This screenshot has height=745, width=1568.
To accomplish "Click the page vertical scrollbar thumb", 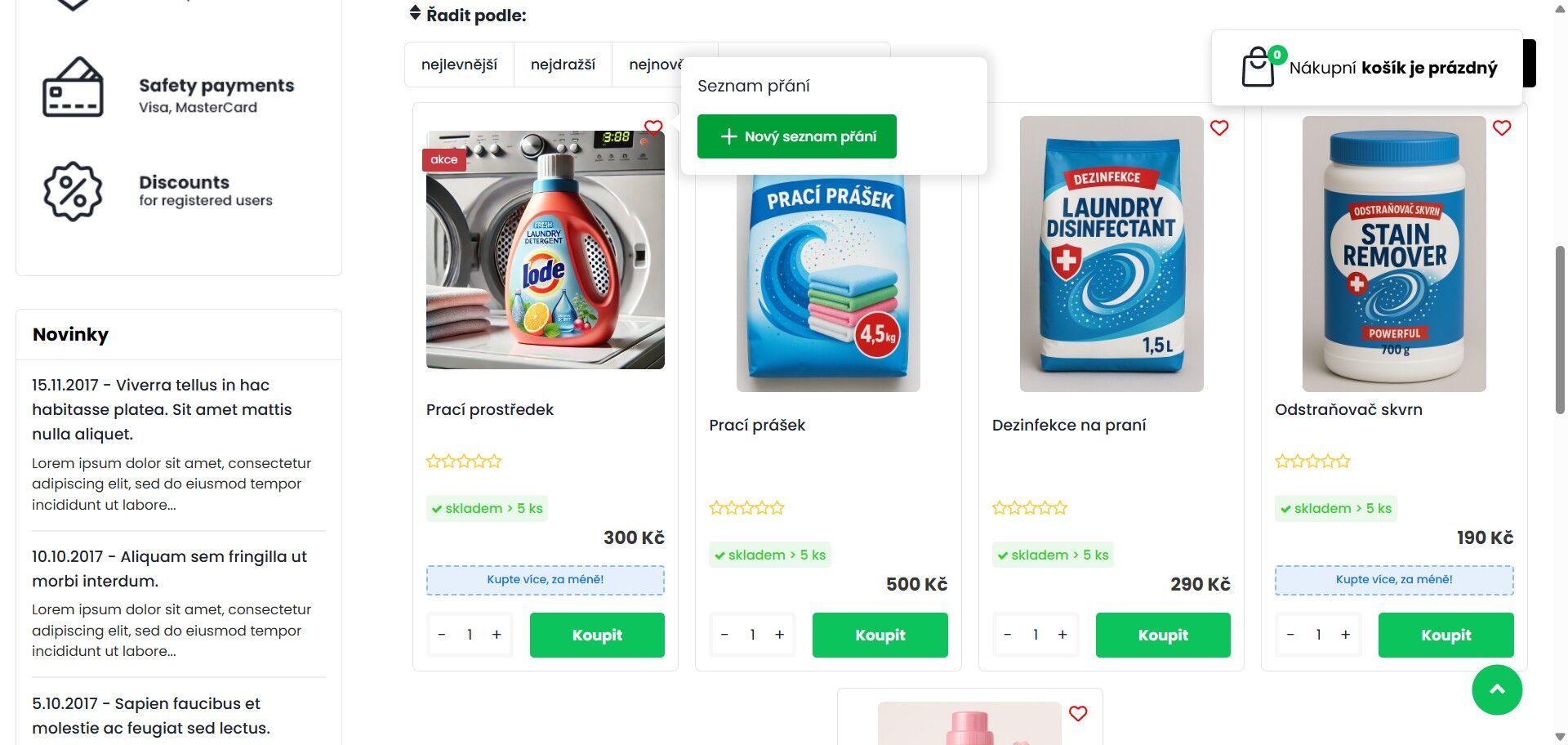I will point(1561,330).
